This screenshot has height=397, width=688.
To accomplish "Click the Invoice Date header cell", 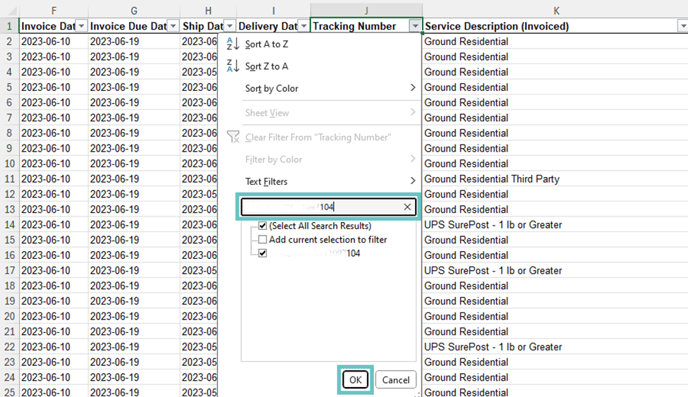I will point(54,26).
